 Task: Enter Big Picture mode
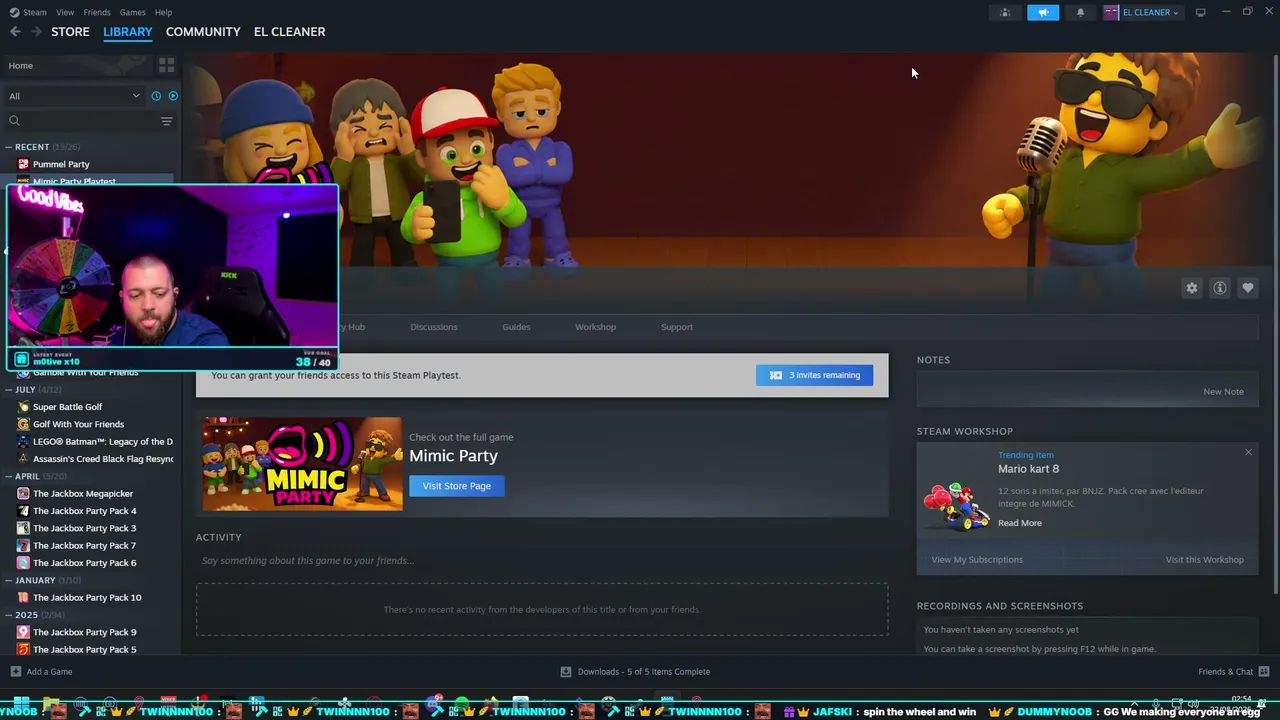(x=1200, y=12)
